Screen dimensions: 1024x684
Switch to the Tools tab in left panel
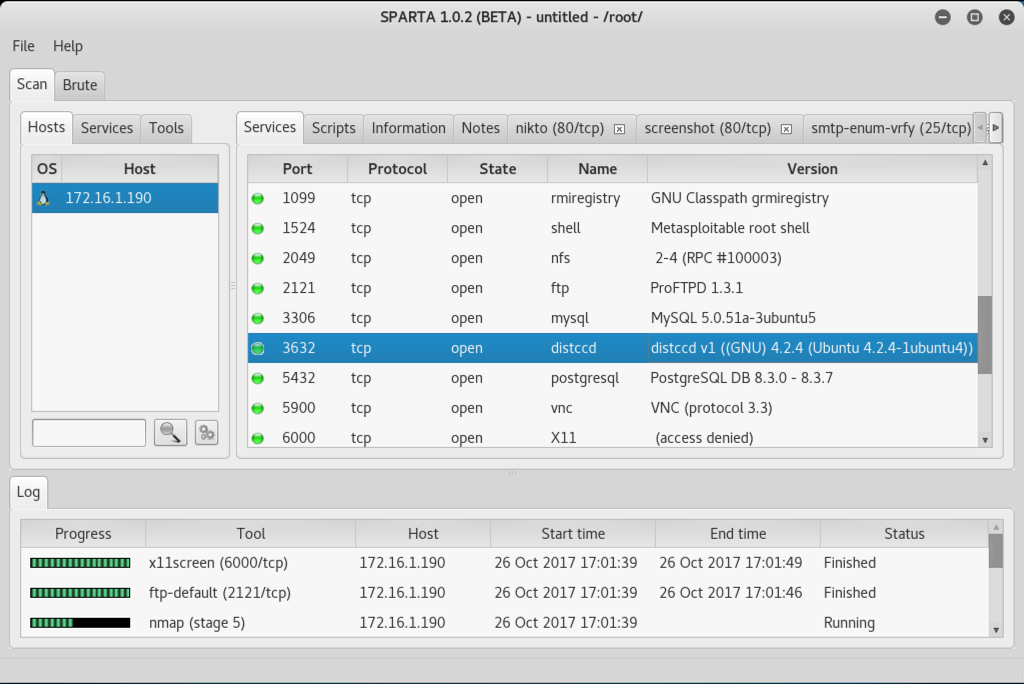click(166, 128)
